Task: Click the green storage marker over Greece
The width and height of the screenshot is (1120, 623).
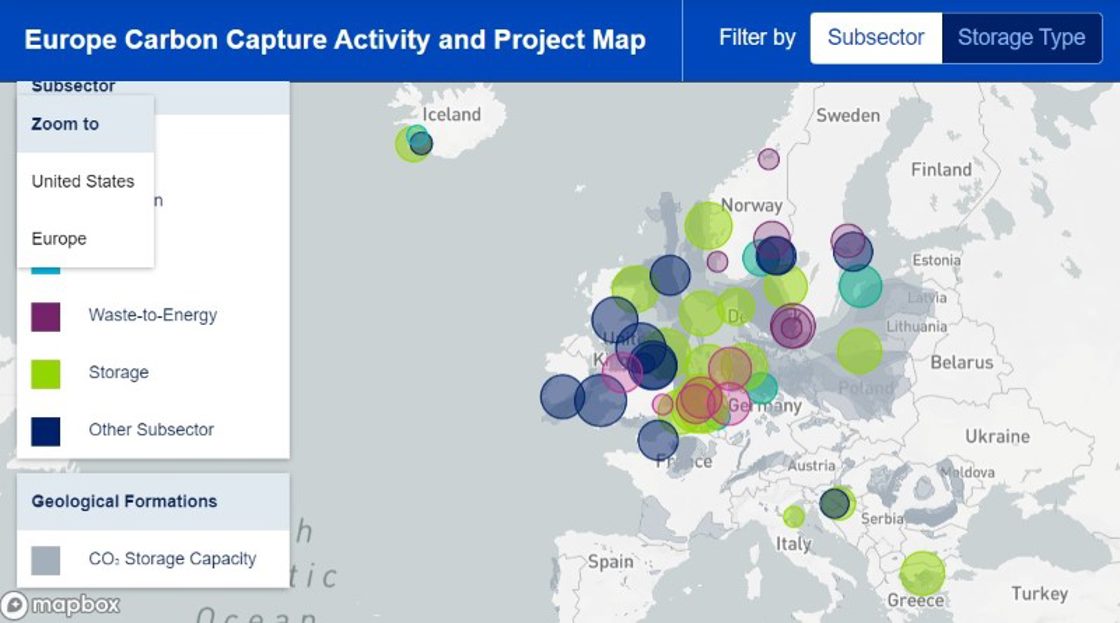Action: (x=921, y=573)
